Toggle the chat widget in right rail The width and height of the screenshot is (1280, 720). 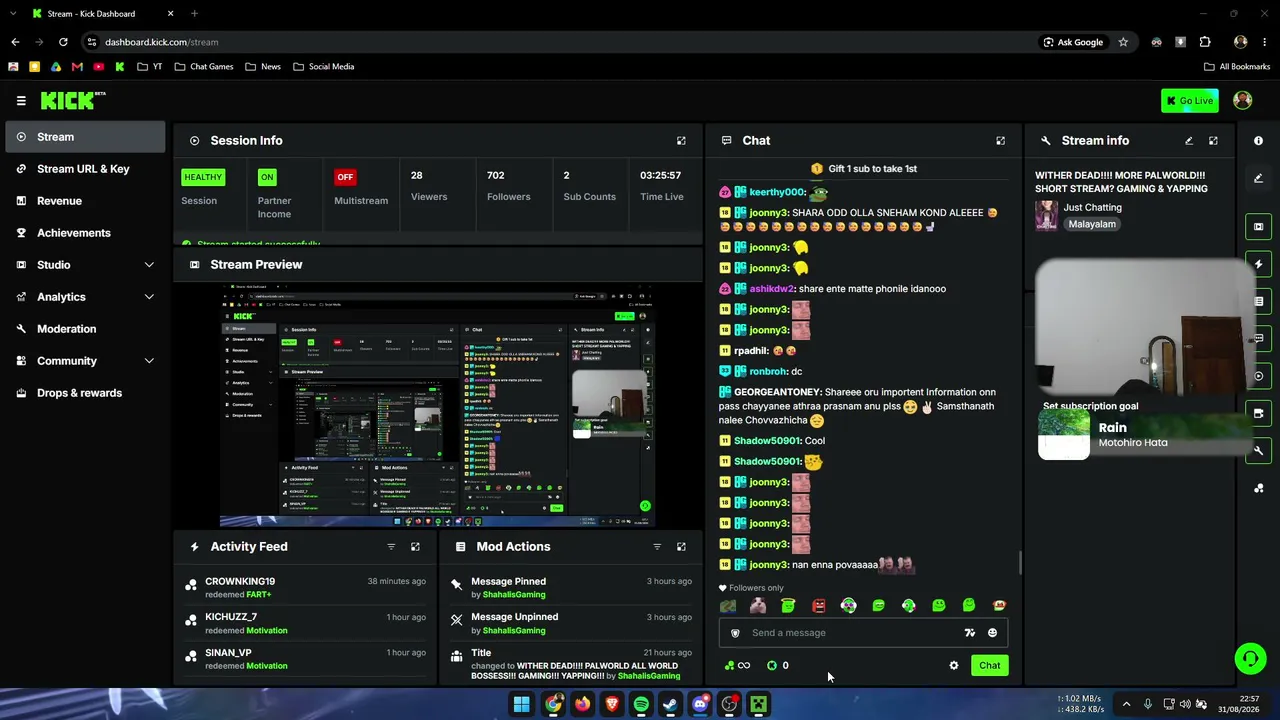(1258, 339)
